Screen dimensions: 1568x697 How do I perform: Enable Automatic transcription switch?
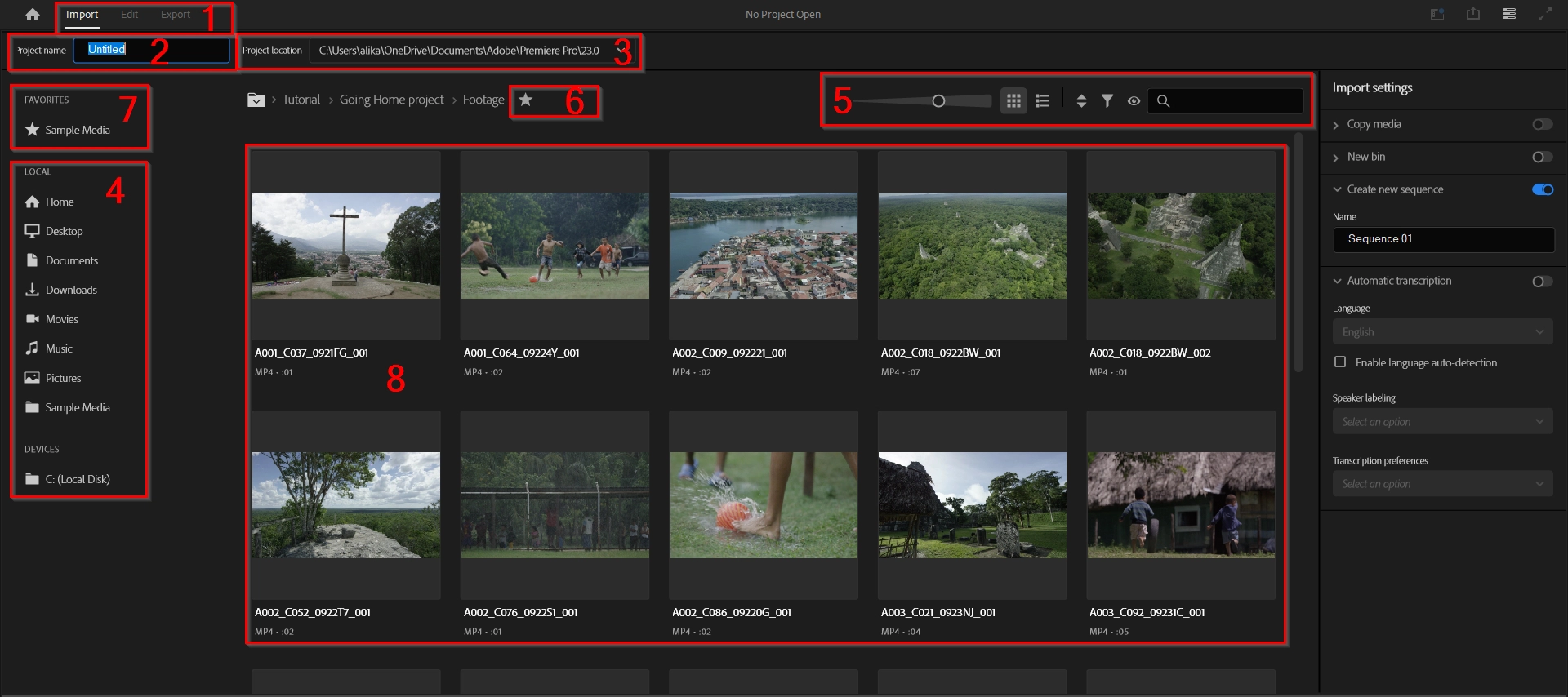point(1542,281)
